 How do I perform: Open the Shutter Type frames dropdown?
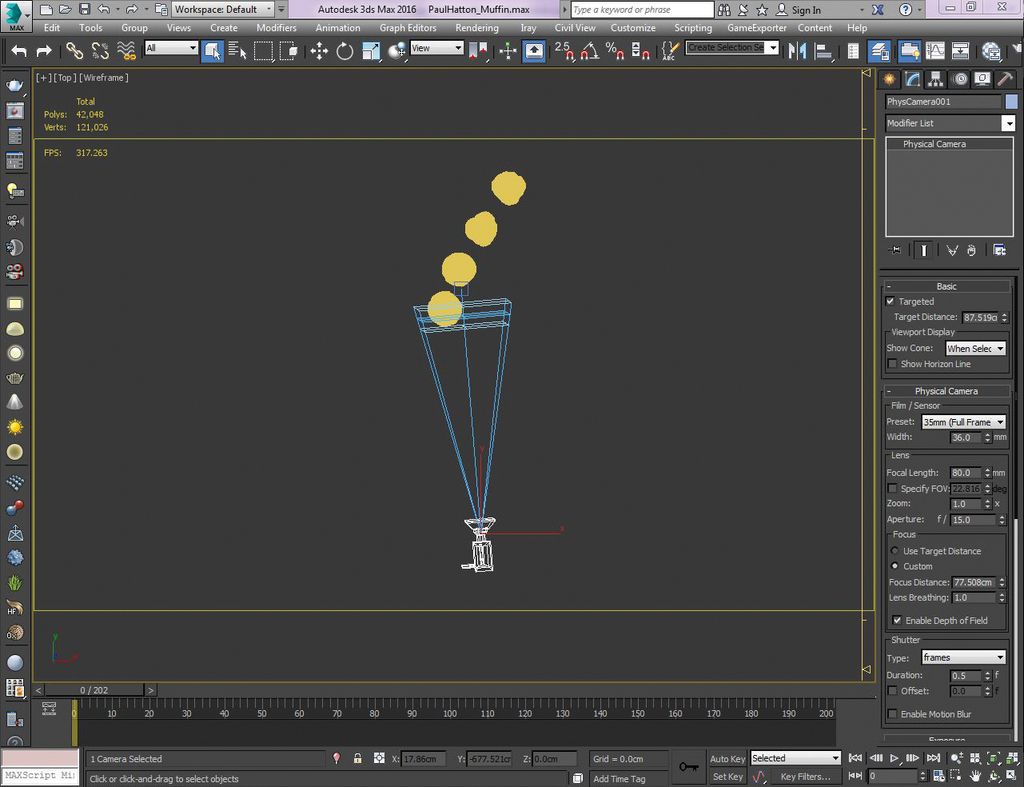point(1001,657)
